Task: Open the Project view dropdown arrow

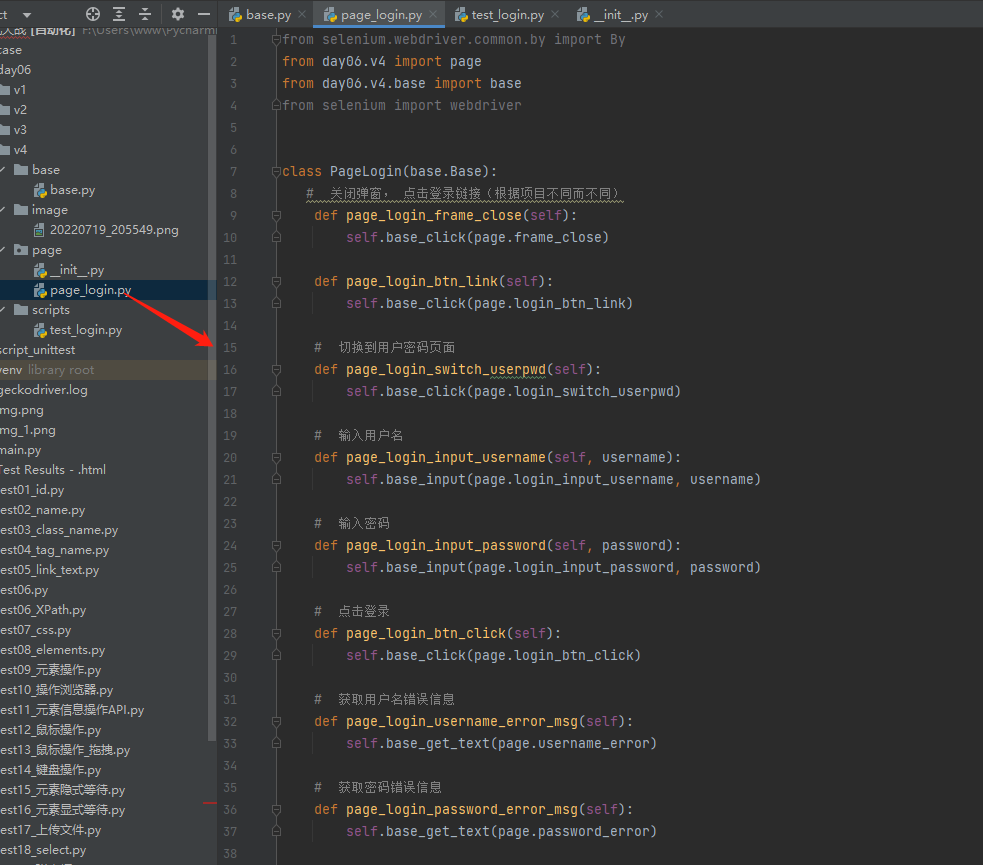Action: click(x=26, y=15)
